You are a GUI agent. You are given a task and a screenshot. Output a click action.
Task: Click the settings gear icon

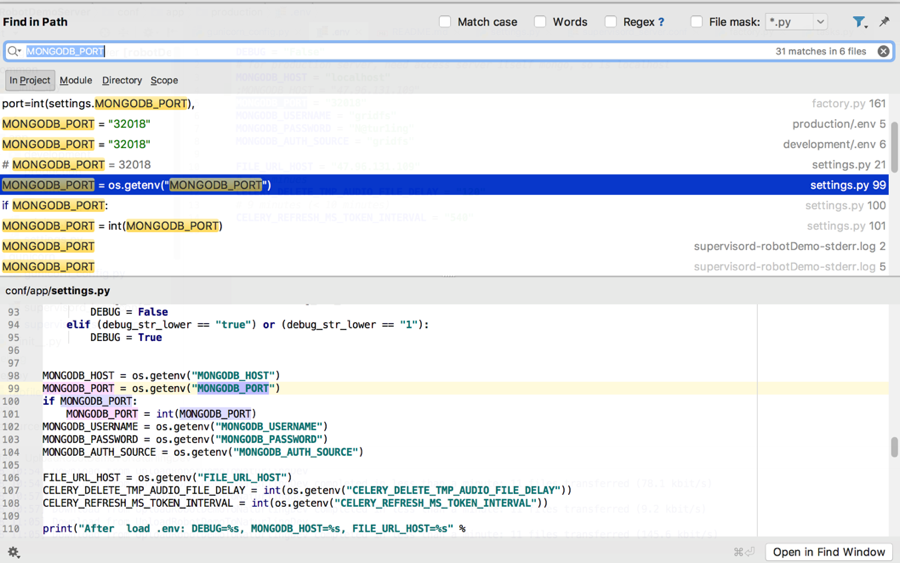[14, 552]
